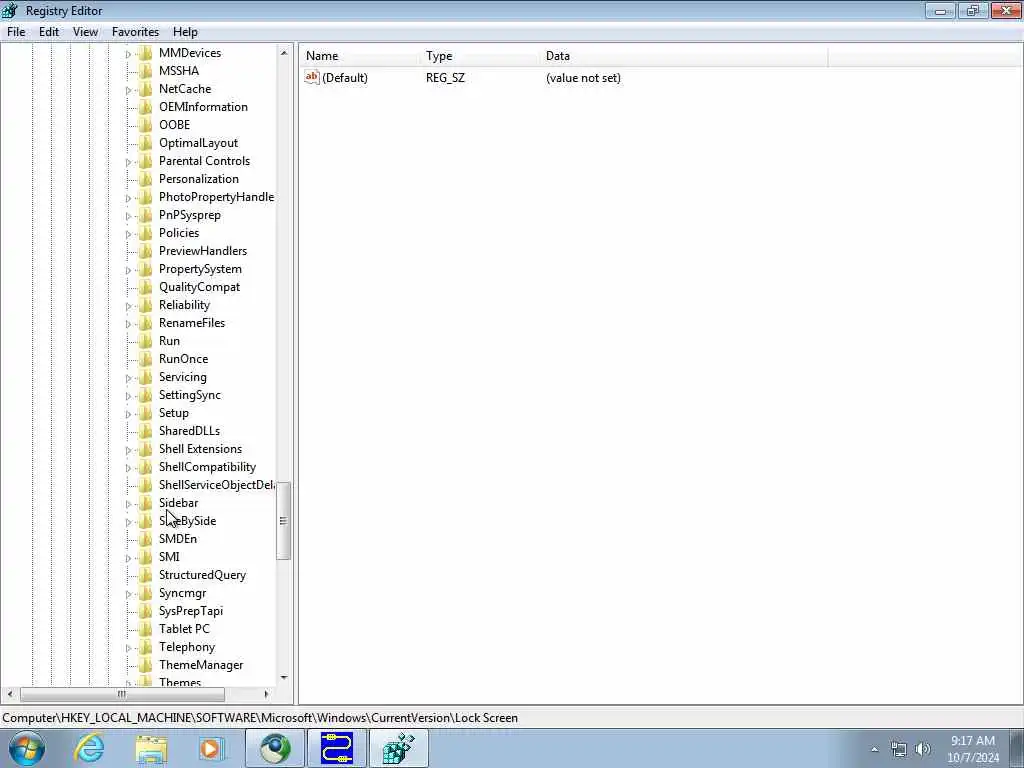
Task: Open the Edit menu
Action: [49, 32]
